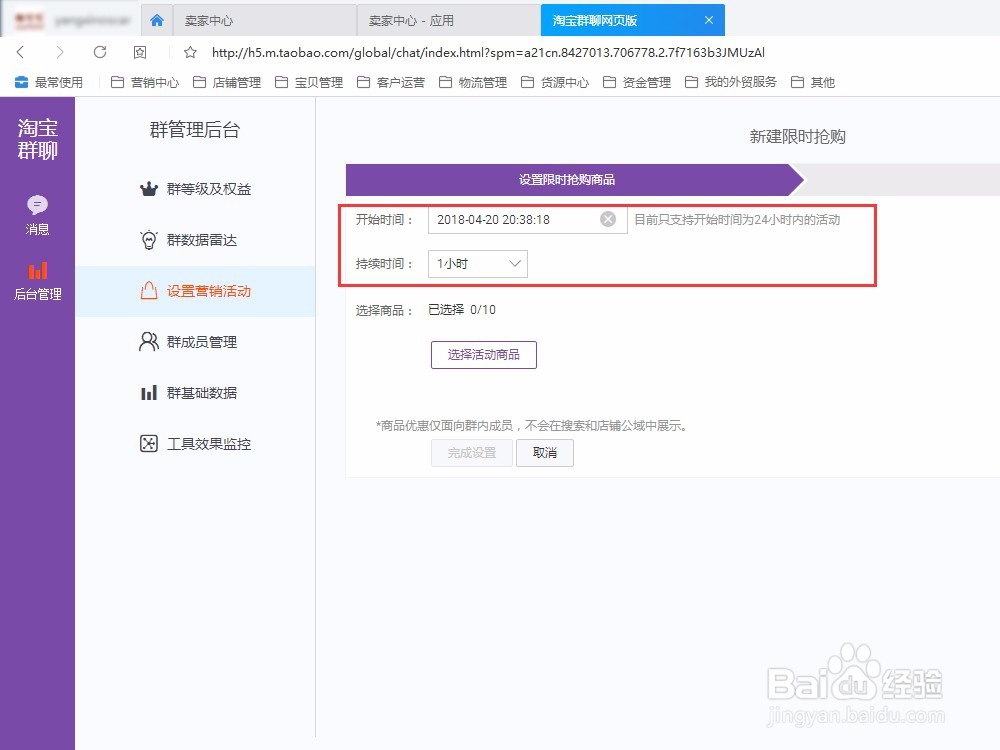Clear start time using the X icon

pyautogui.click(x=608, y=219)
